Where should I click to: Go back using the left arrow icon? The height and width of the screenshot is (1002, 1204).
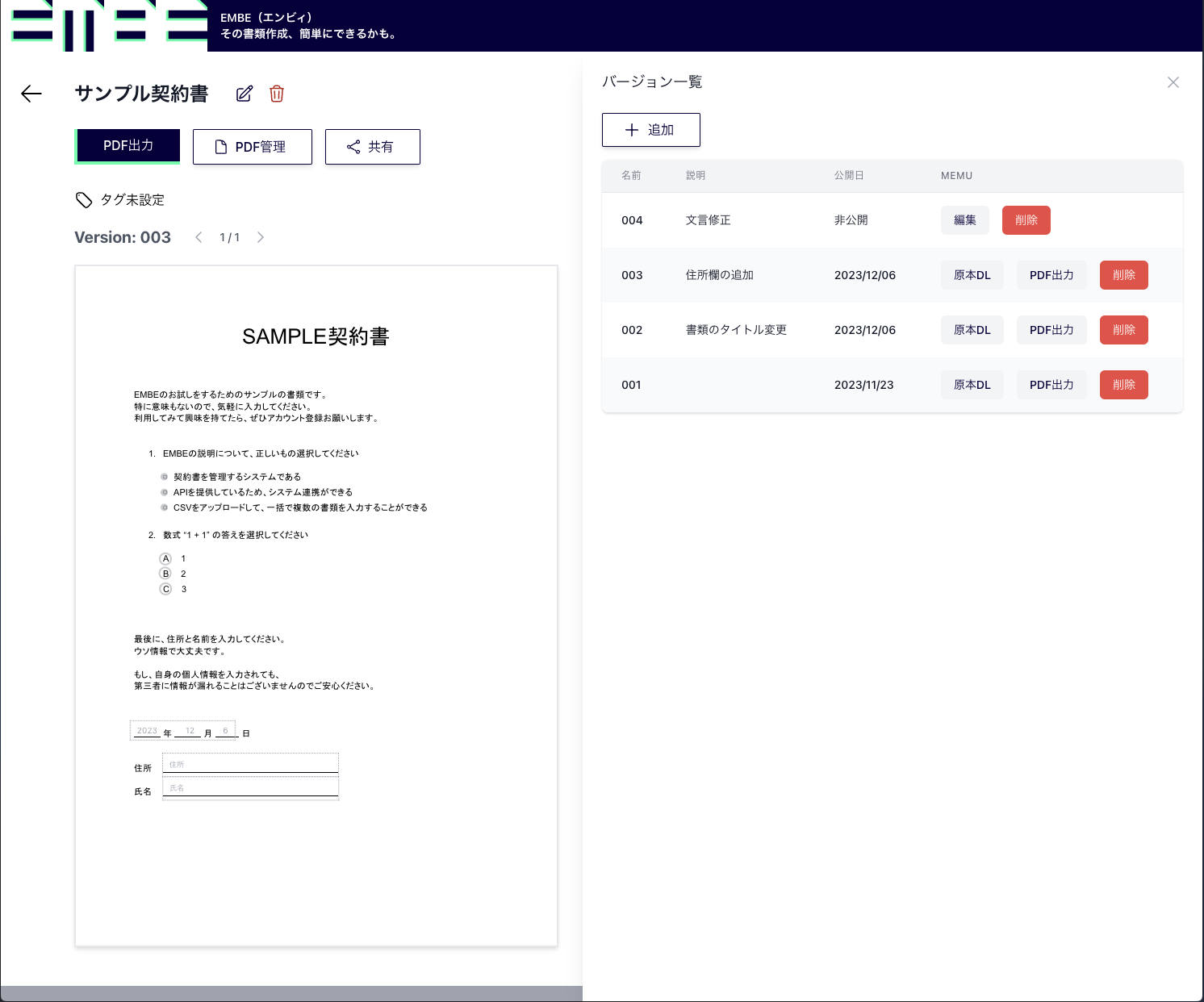tap(31, 94)
